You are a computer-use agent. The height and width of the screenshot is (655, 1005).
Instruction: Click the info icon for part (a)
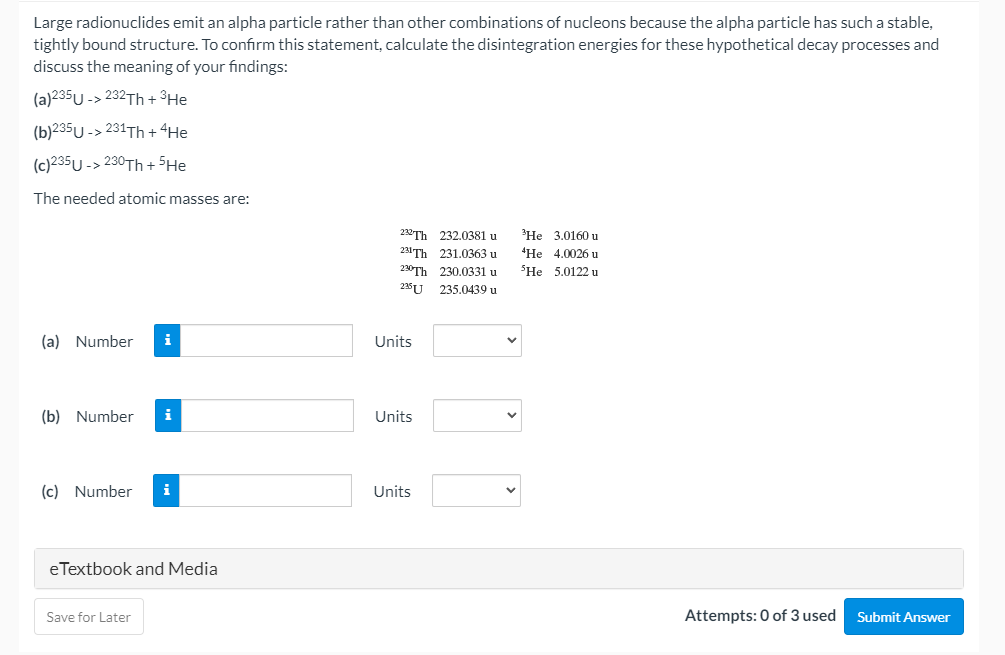click(167, 341)
